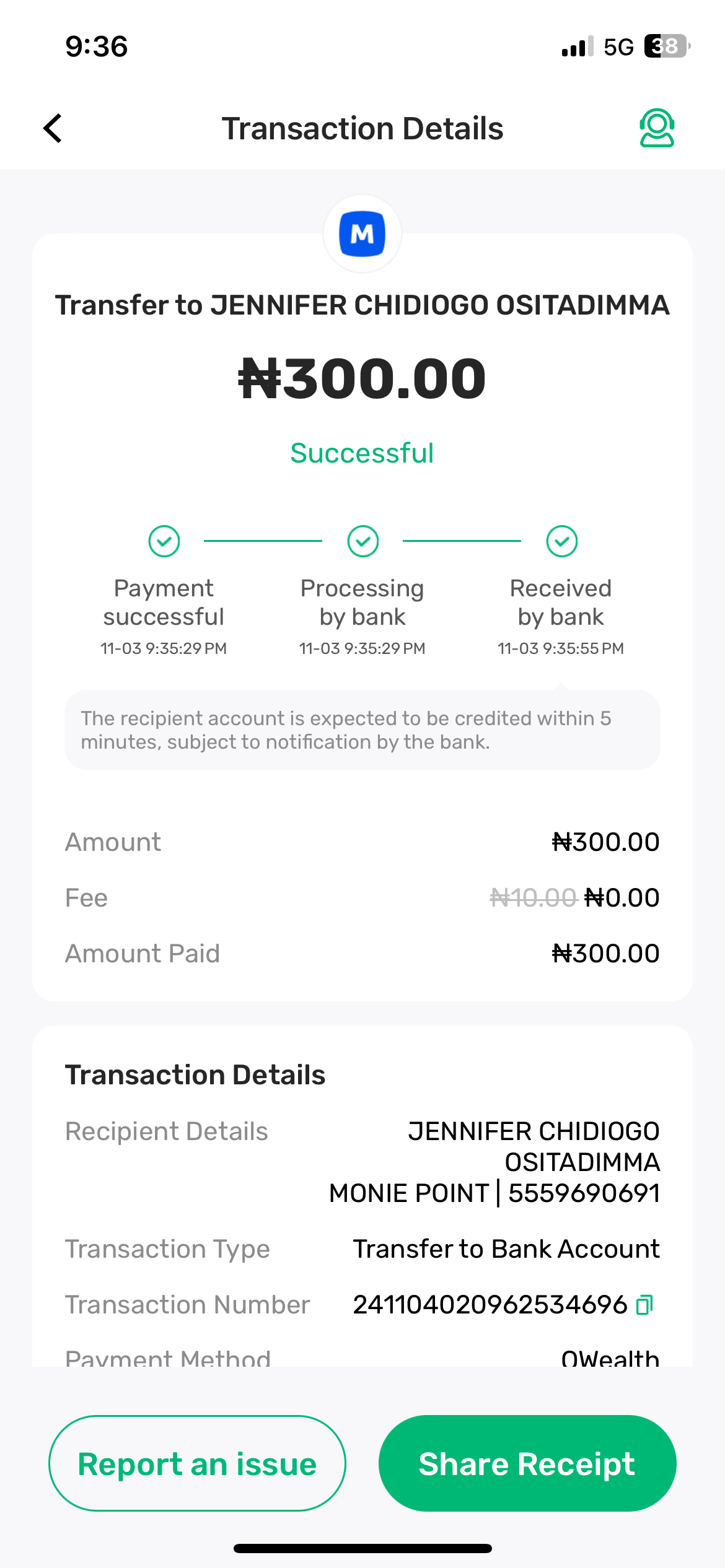Tap the home indicator bar
The width and height of the screenshot is (725, 1568).
point(362,1548)
